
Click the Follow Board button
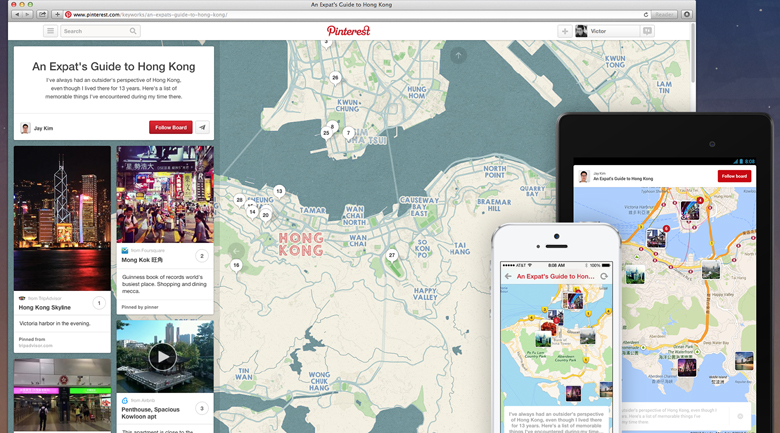point(171,127)
